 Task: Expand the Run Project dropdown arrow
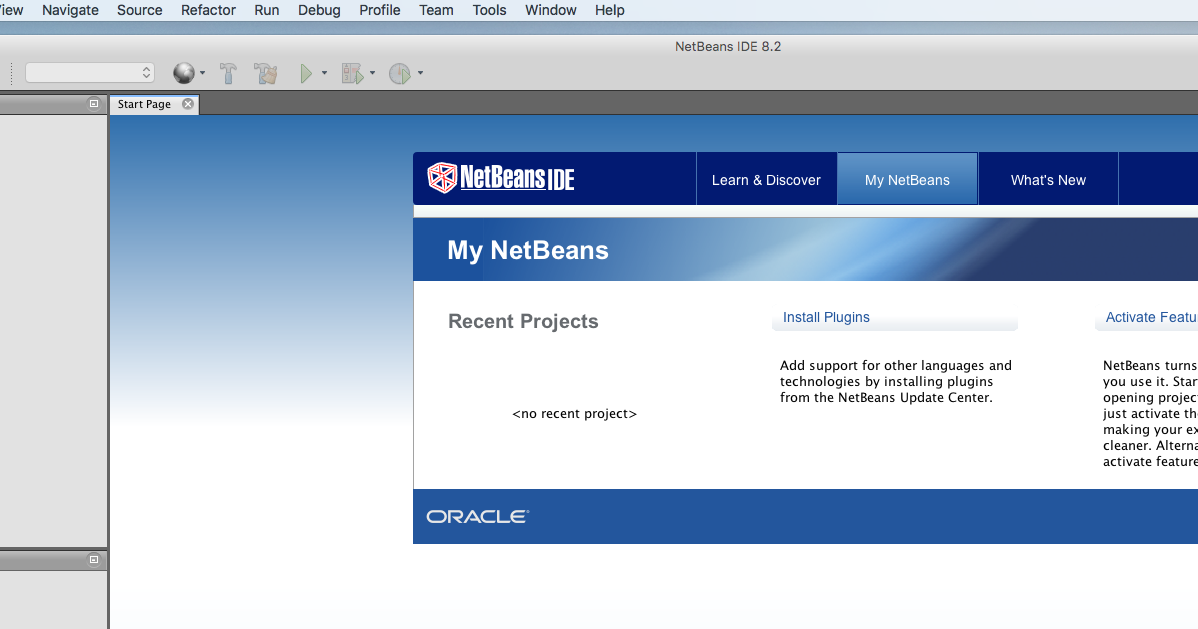coord(324,73)
